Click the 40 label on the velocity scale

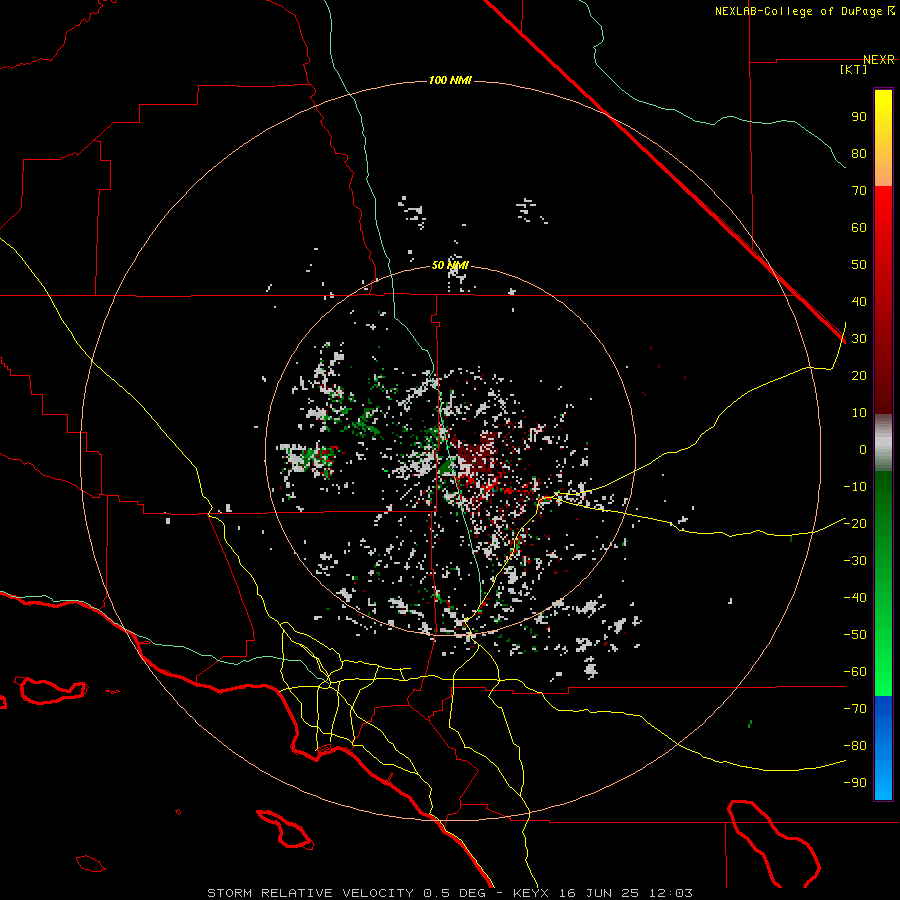[x=859, y=301]
